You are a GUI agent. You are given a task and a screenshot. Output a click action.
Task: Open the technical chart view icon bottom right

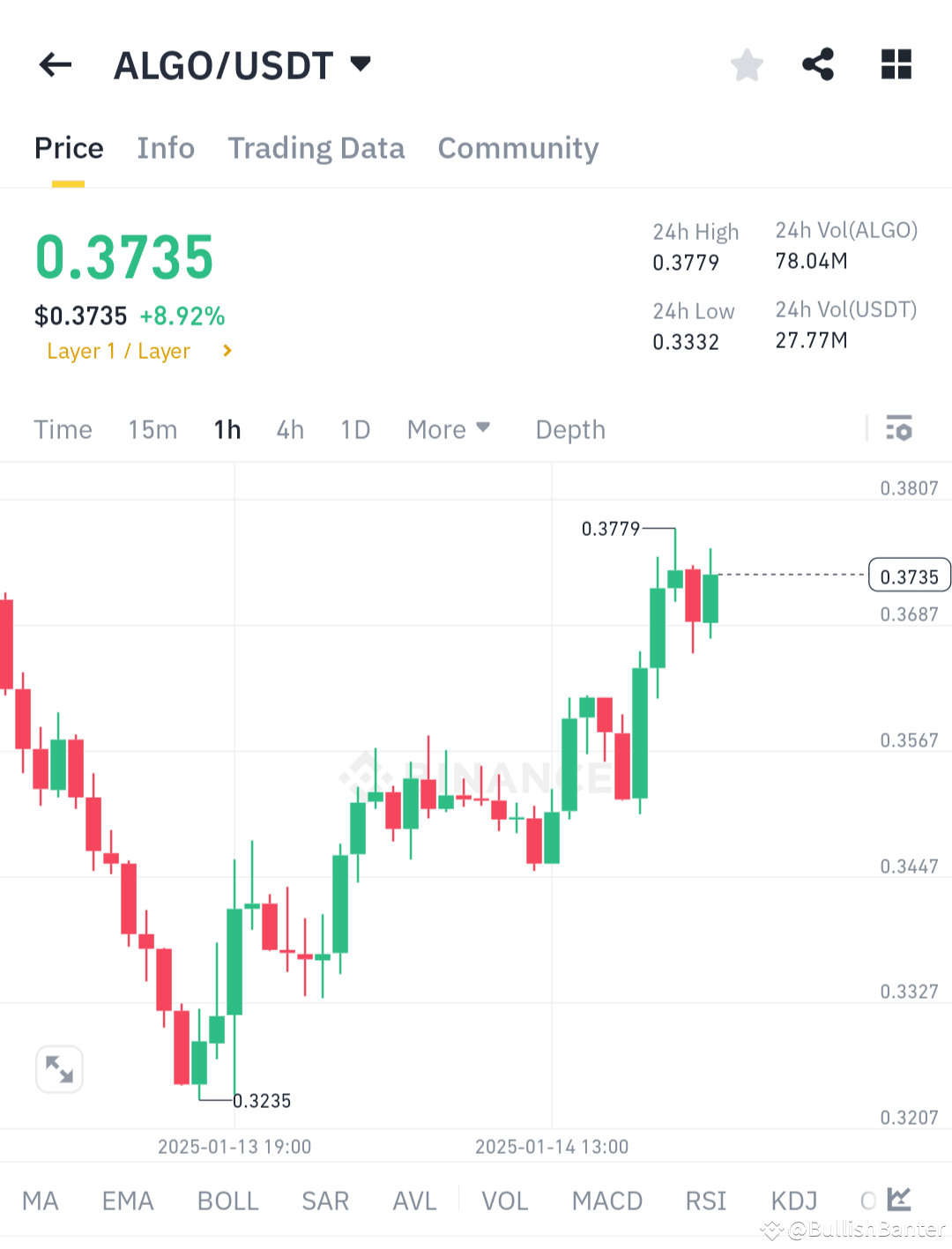tap(900, 1200)
